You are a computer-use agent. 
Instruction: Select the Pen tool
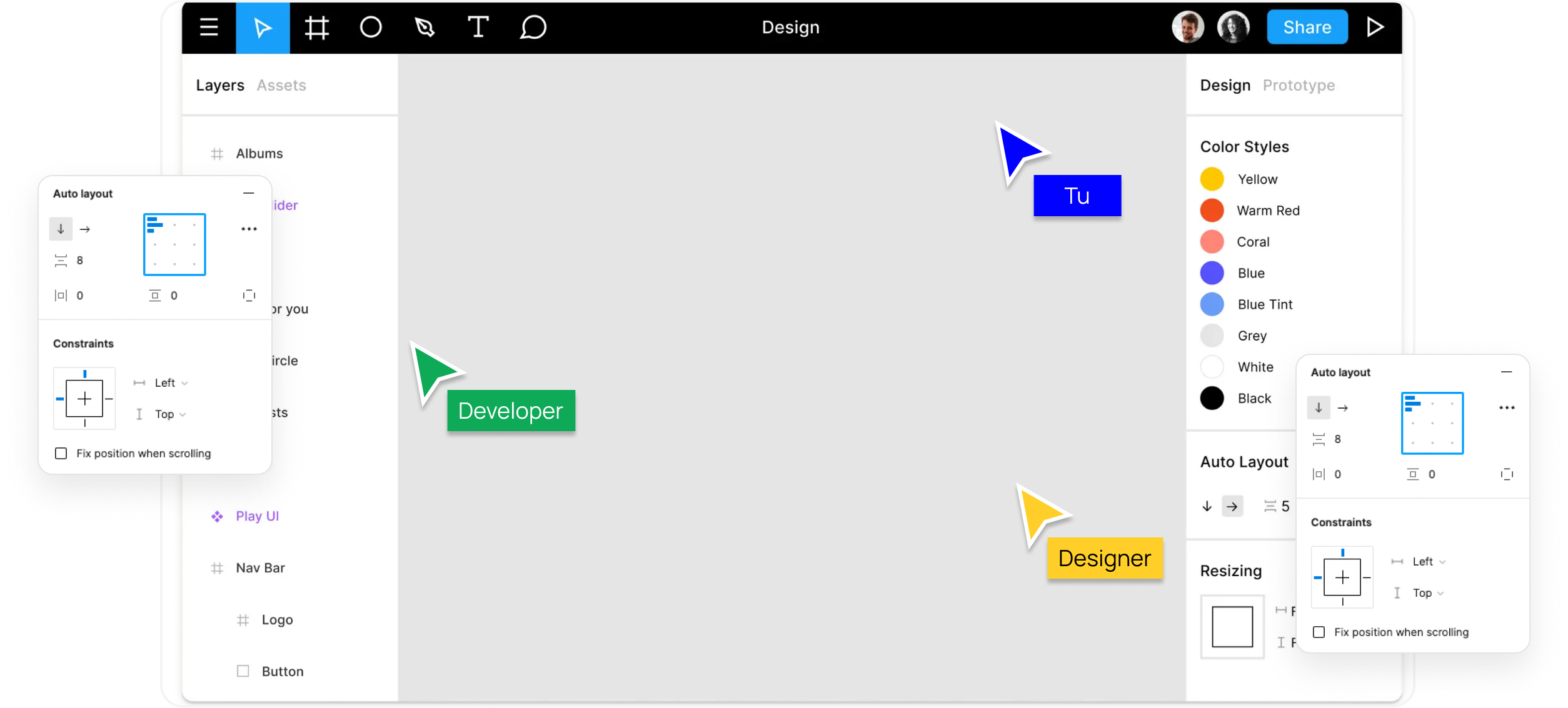tap(425, 27)
